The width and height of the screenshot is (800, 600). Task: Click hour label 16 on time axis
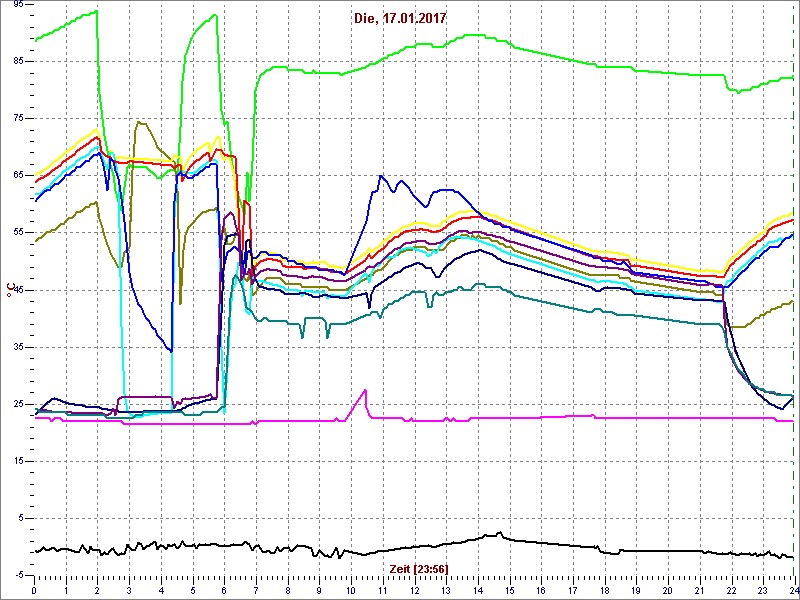tap(541, 591)
